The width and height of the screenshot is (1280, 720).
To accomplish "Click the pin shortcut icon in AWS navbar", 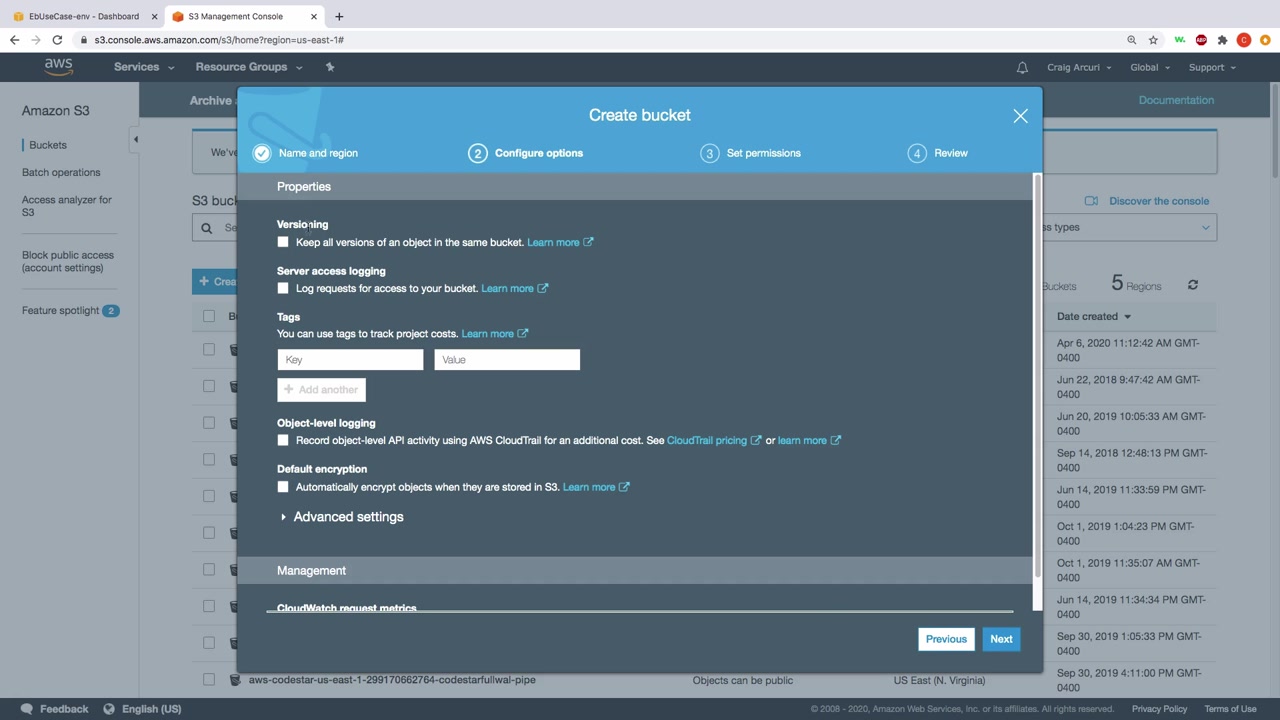I will 330,67.
